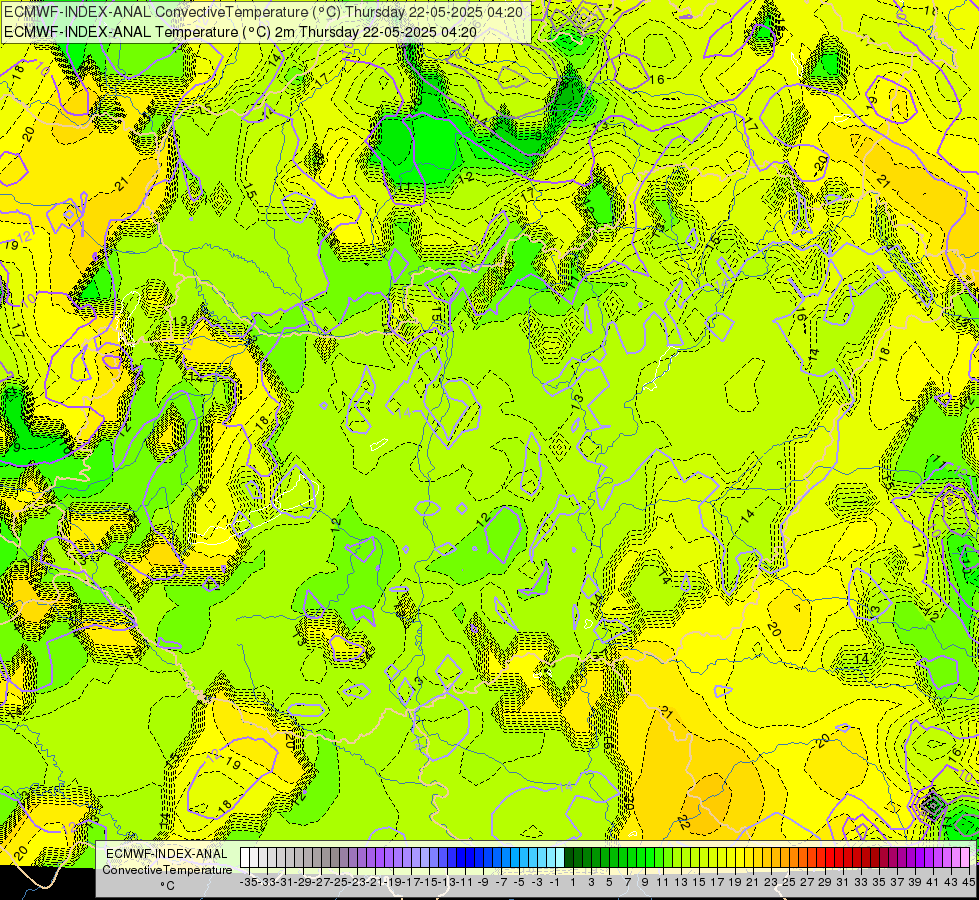Click the 'Temperature (°C) 2m' title line
The width and height of the screenshot is (979, 900).
pos(240,32)
